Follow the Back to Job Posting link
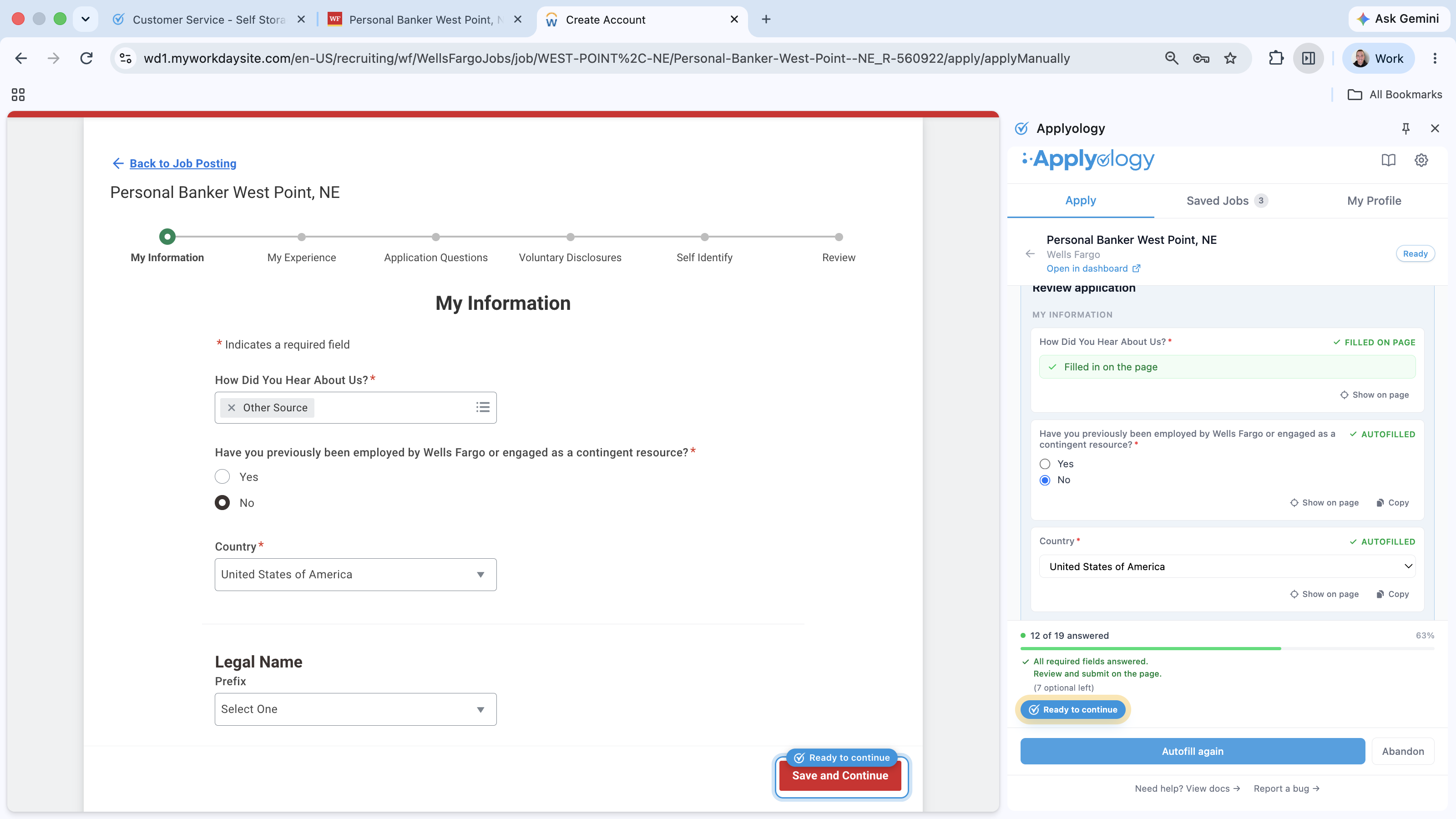This screenshot has width=1456, height=819. [182, 163]
